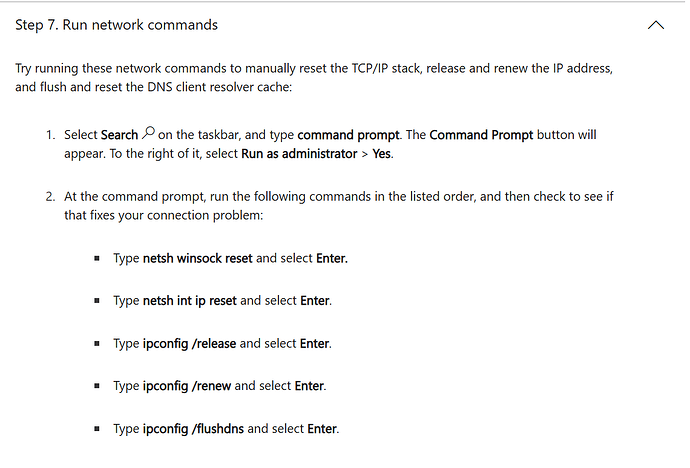Viewport: 690px width, 468px height.
Task: Click the magnifier Search icon in step one
Action: pos(148,133)
